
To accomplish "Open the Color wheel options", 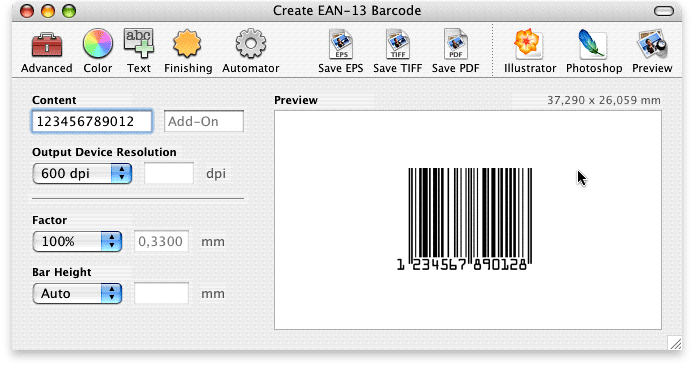I will coord(98,51).
